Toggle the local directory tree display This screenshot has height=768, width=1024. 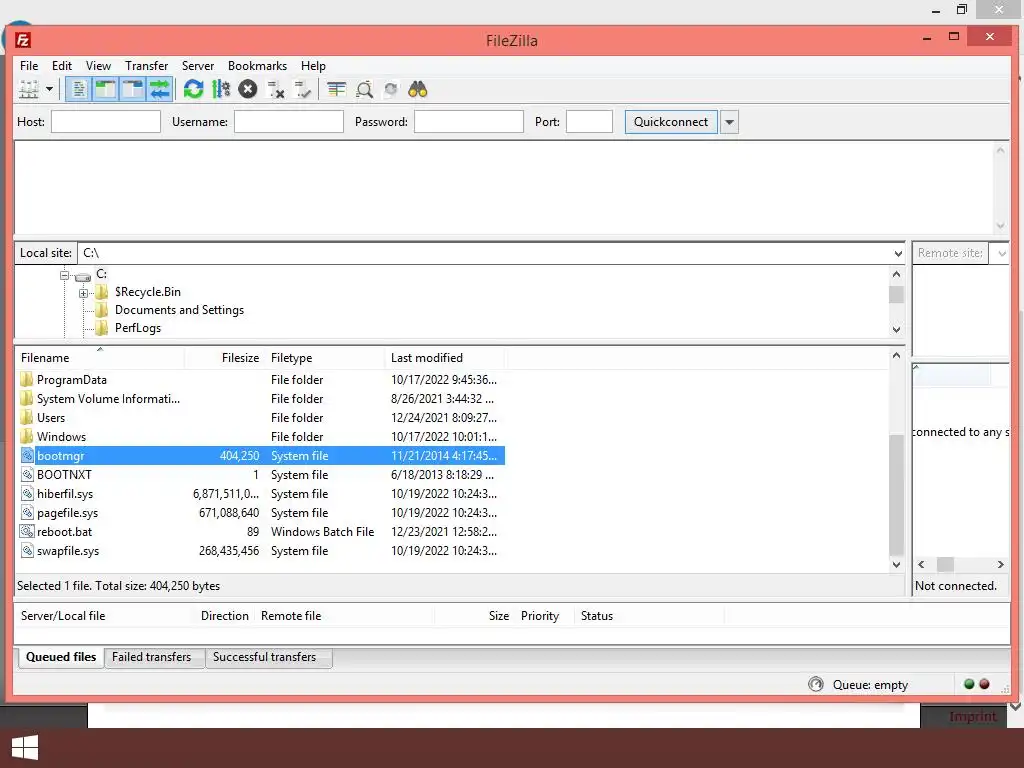coord(105,89)
